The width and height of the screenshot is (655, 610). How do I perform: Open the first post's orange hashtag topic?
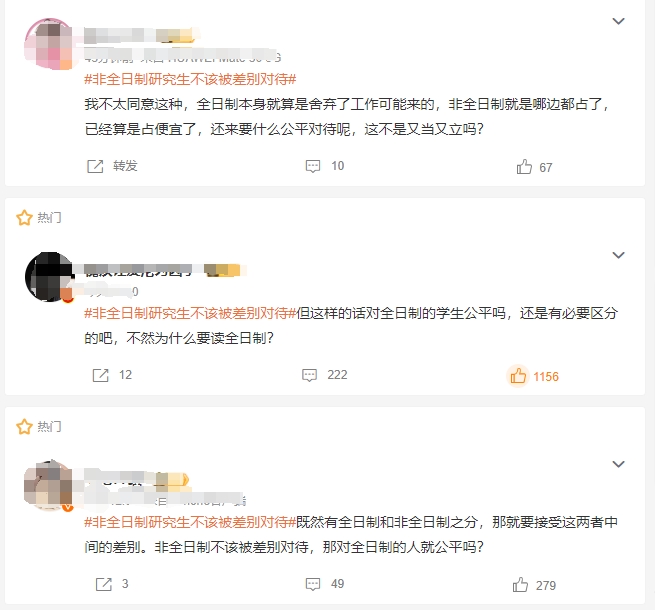pos(190,79)
